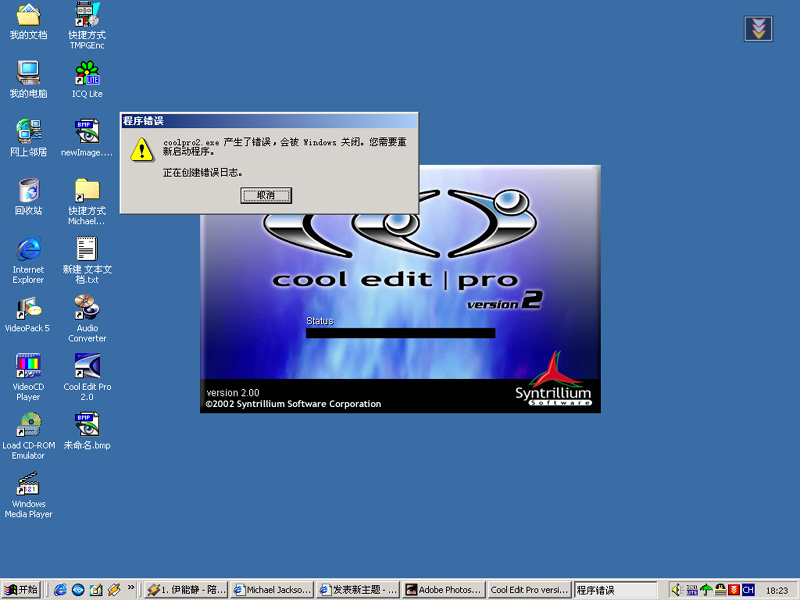The width and height of the screenshot is (800, 600).
Task: Click the coolpro2.exe error message text
Action: (285, 146)
